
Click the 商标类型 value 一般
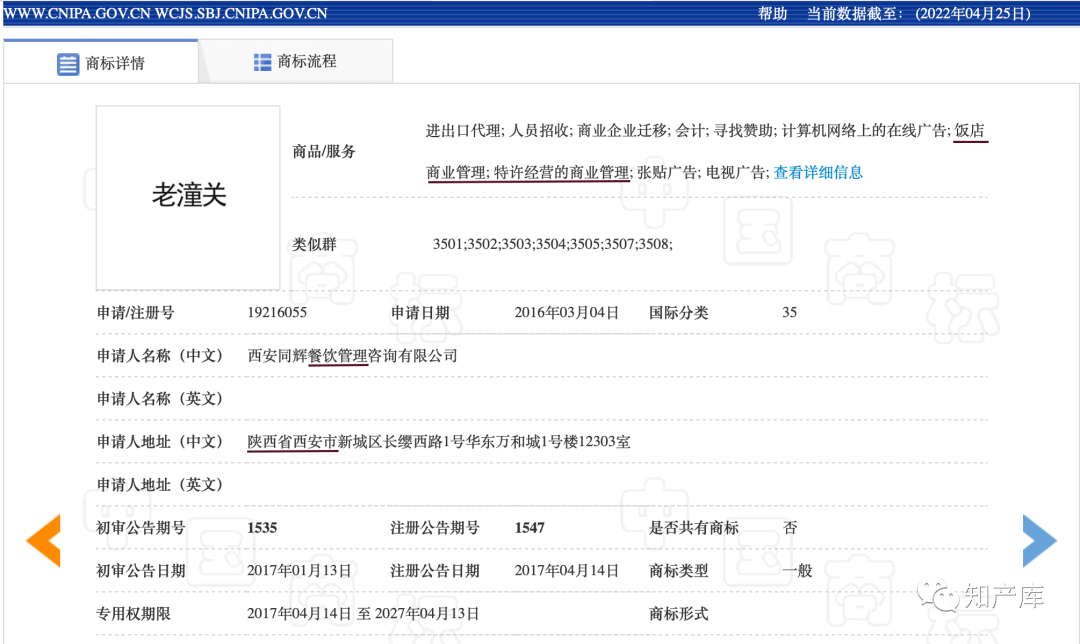(797, 570)
